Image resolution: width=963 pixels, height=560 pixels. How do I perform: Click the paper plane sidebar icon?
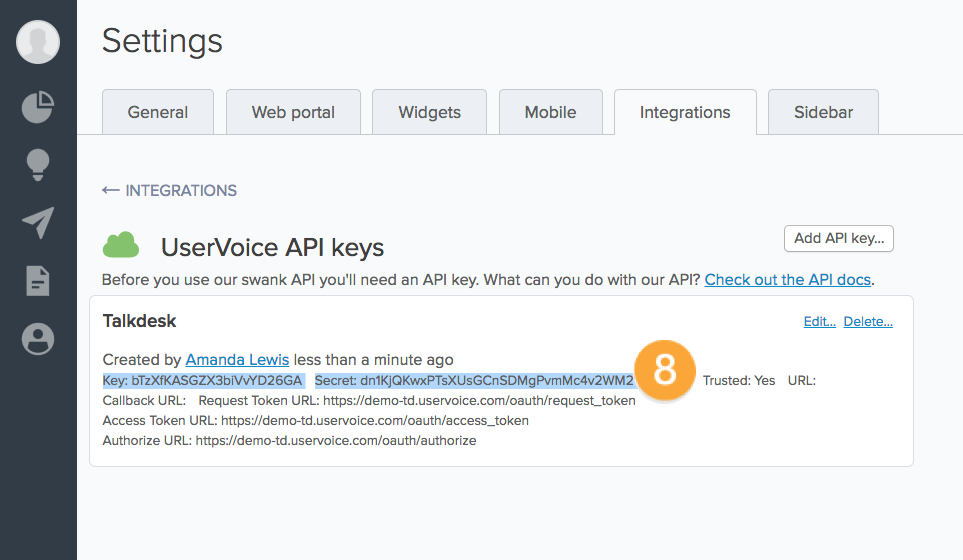click(x=37, y=222)
